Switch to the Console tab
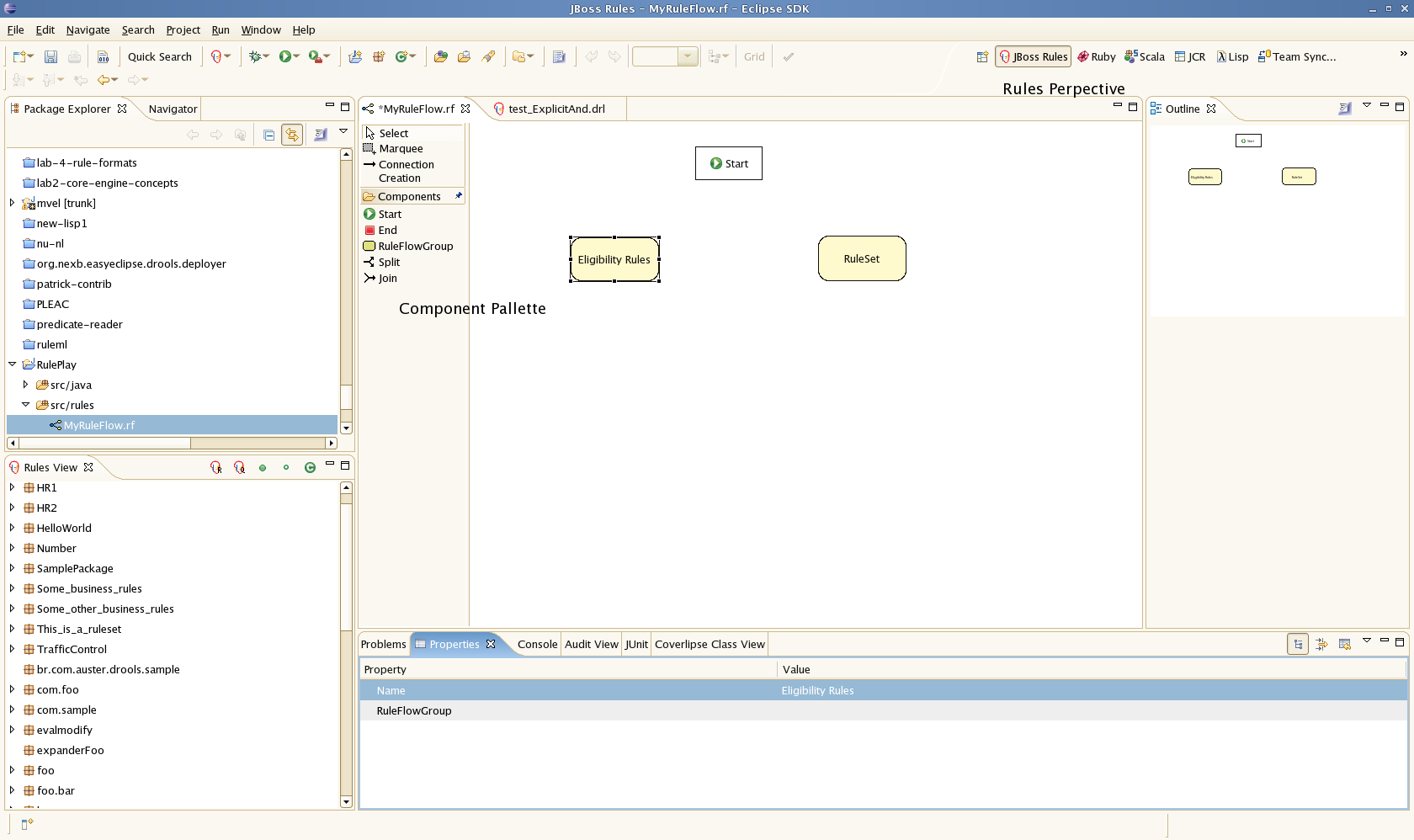1414x840 pixels. pos(537,645)
